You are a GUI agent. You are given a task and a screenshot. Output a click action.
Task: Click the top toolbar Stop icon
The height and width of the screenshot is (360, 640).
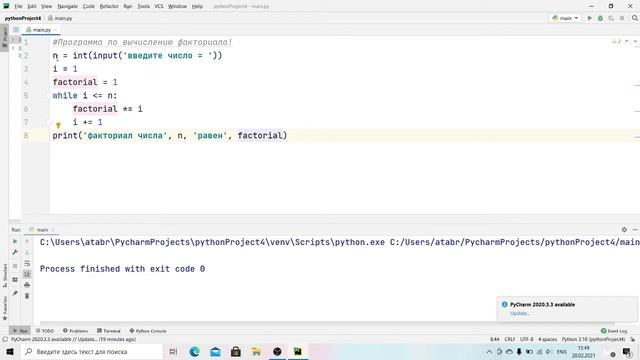coord(622,18)
